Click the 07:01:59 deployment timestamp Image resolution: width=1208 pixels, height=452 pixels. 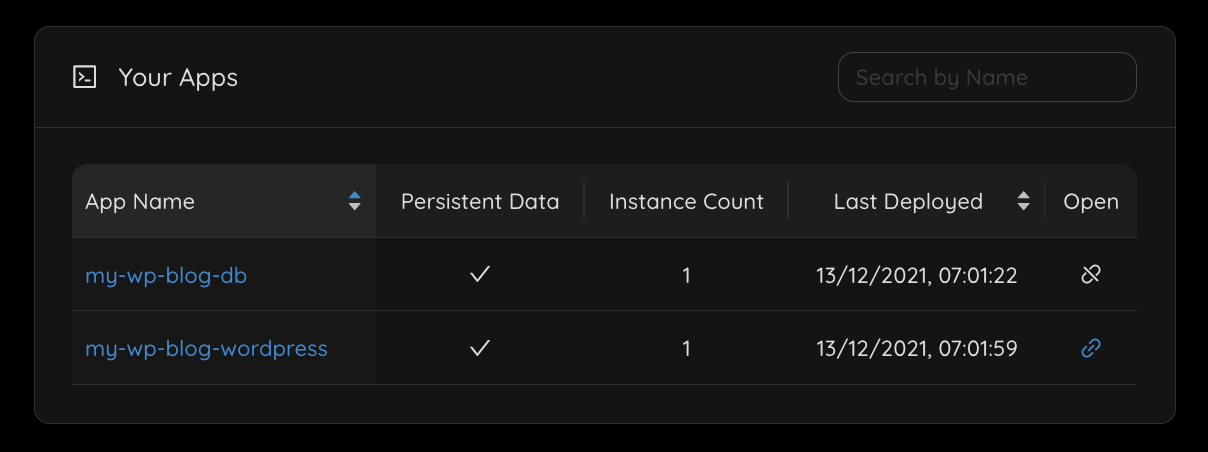(916, 349)
